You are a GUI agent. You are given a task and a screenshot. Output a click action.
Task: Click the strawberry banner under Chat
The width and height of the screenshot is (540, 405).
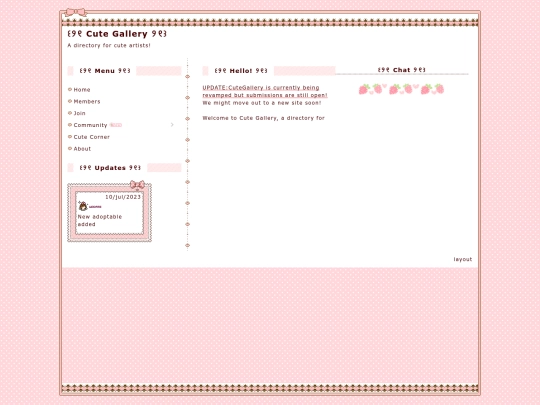click(x=401, y=89)
